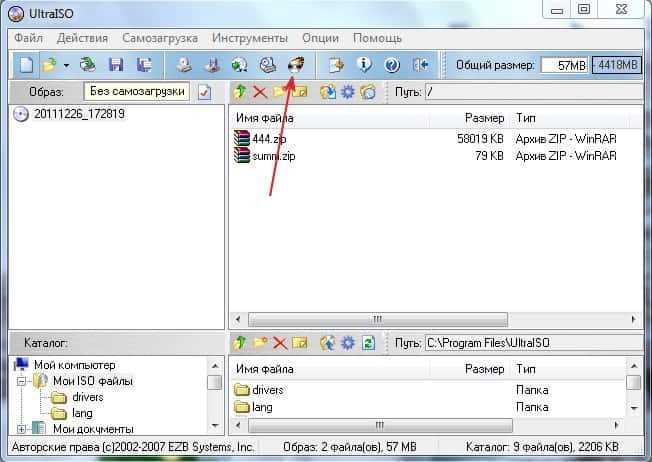Viewport: 652px width, 462px height.
Task: Click the 4418MB capacity indicator bar
Action: click(x=617, y=65)
